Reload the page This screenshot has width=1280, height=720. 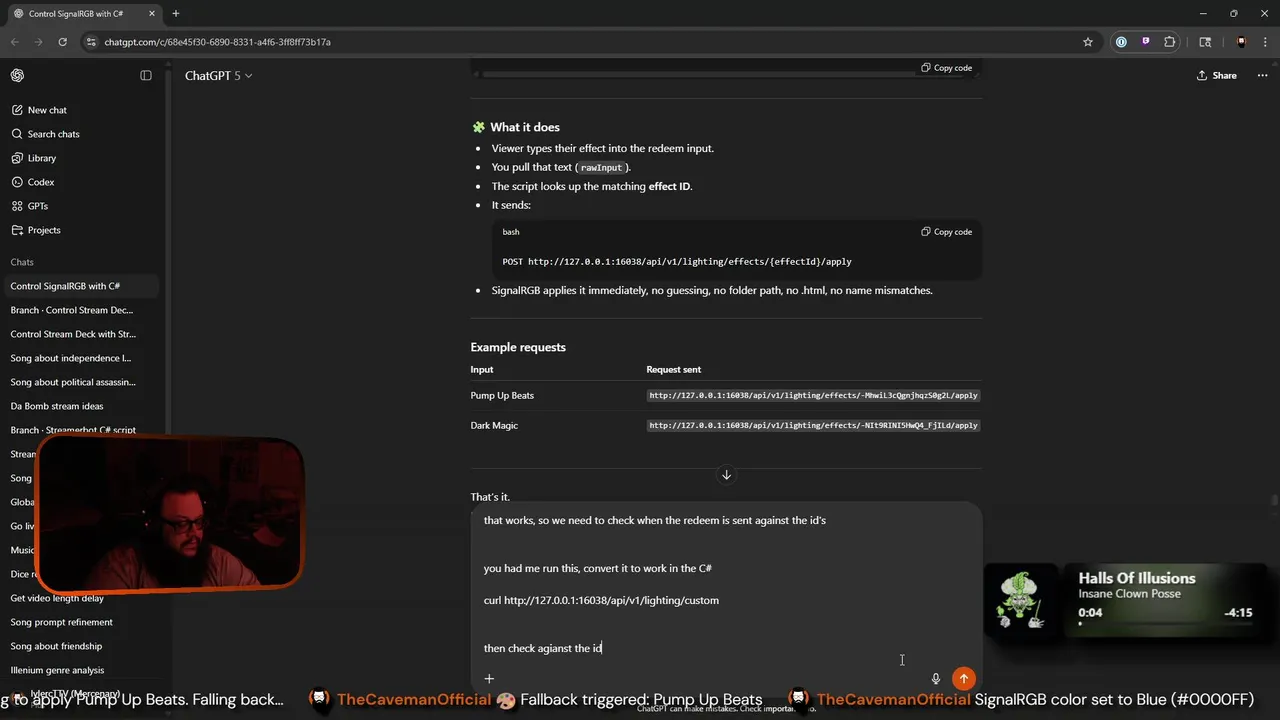pos(62,42)
